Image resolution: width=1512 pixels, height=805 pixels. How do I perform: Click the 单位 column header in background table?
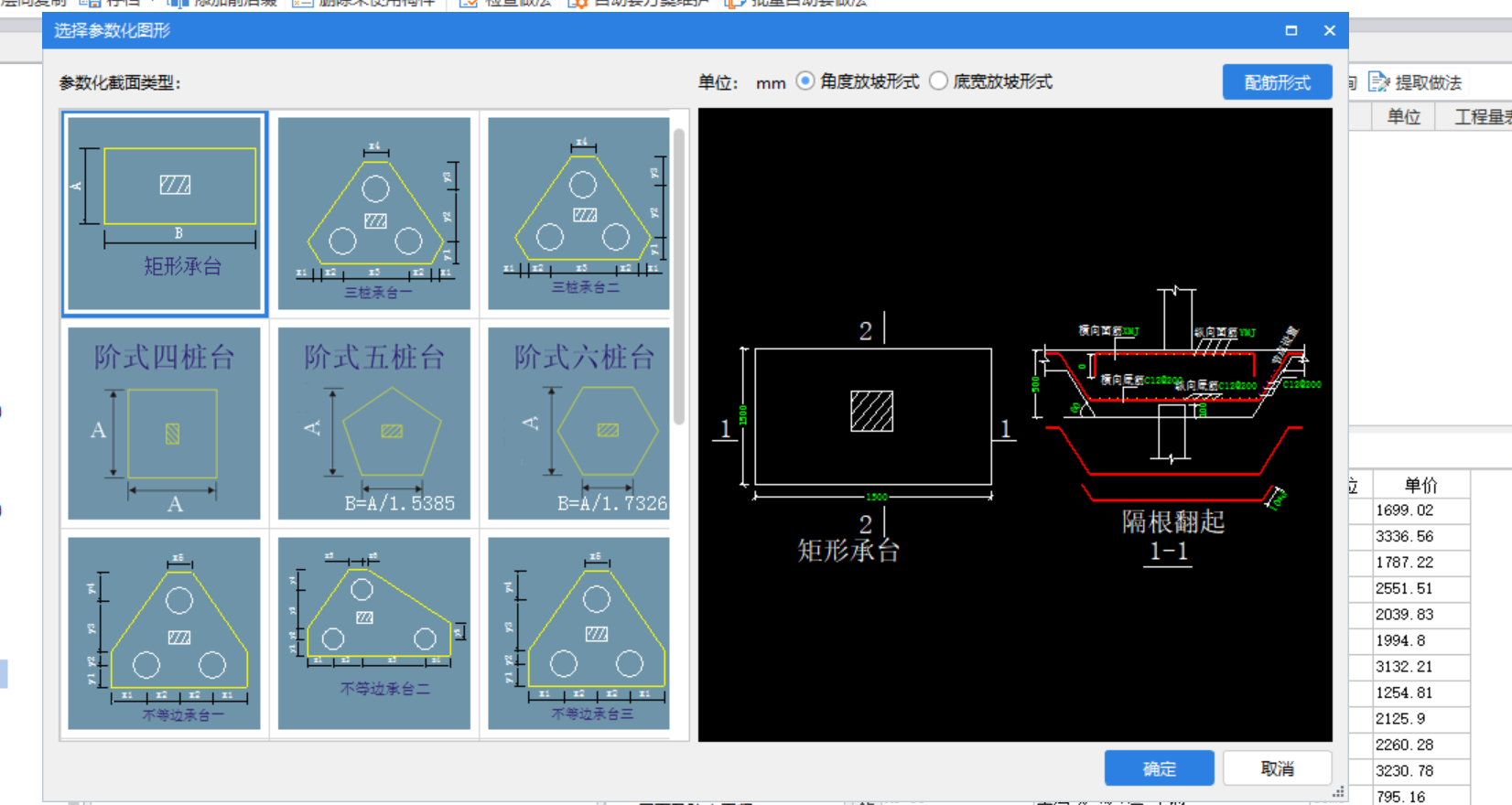(1403, 117)
